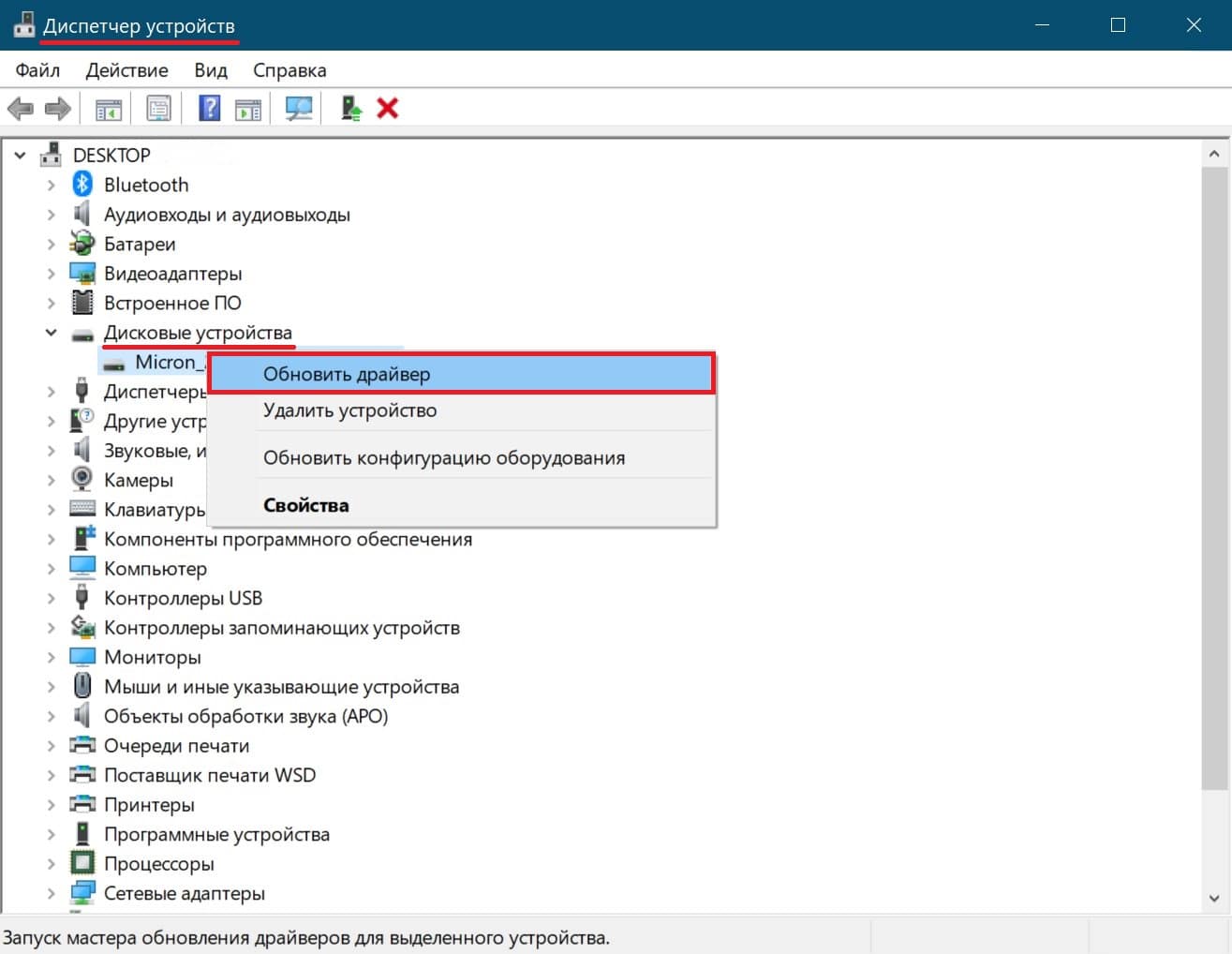Image resolution: width=1232 pixels, height=954 pixels.
Task: Click the drive icon beside Дисковые устройства
Action: [x=82, y=335]
